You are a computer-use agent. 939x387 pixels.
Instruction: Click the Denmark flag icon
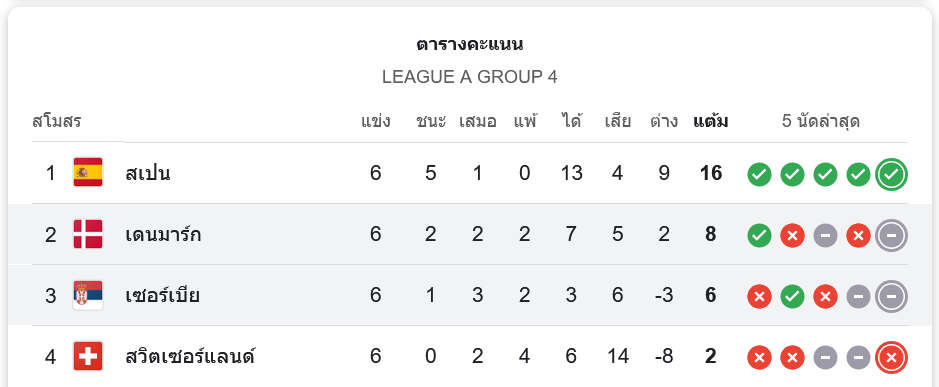88,234
